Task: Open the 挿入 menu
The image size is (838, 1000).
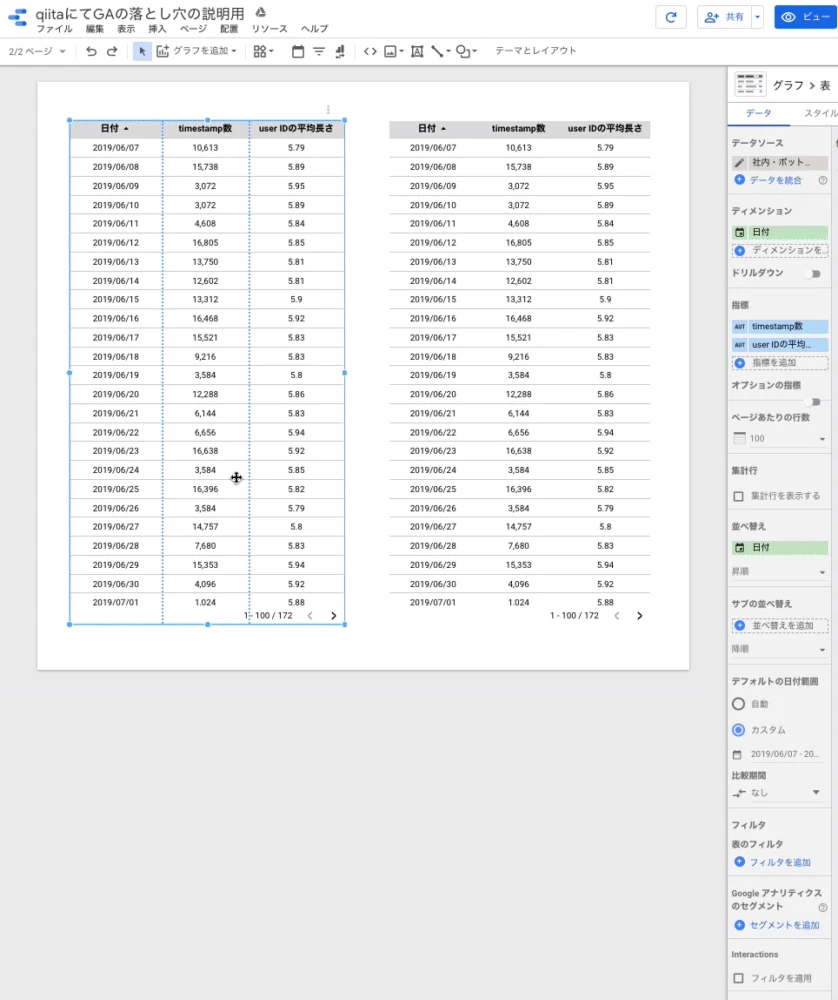Action: [x=158, y=29]
